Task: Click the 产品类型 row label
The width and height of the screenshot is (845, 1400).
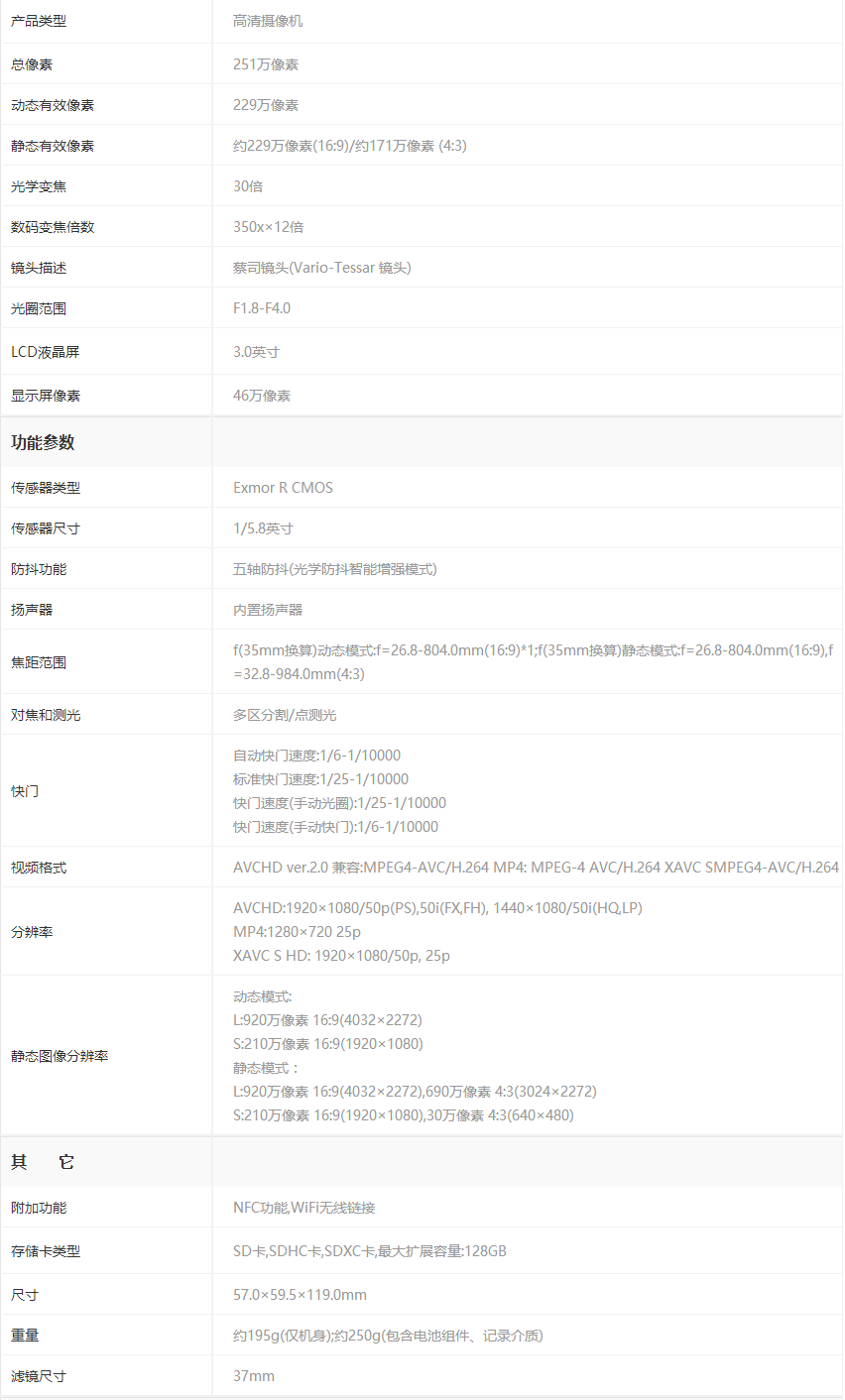Action: tap(39, 21)
